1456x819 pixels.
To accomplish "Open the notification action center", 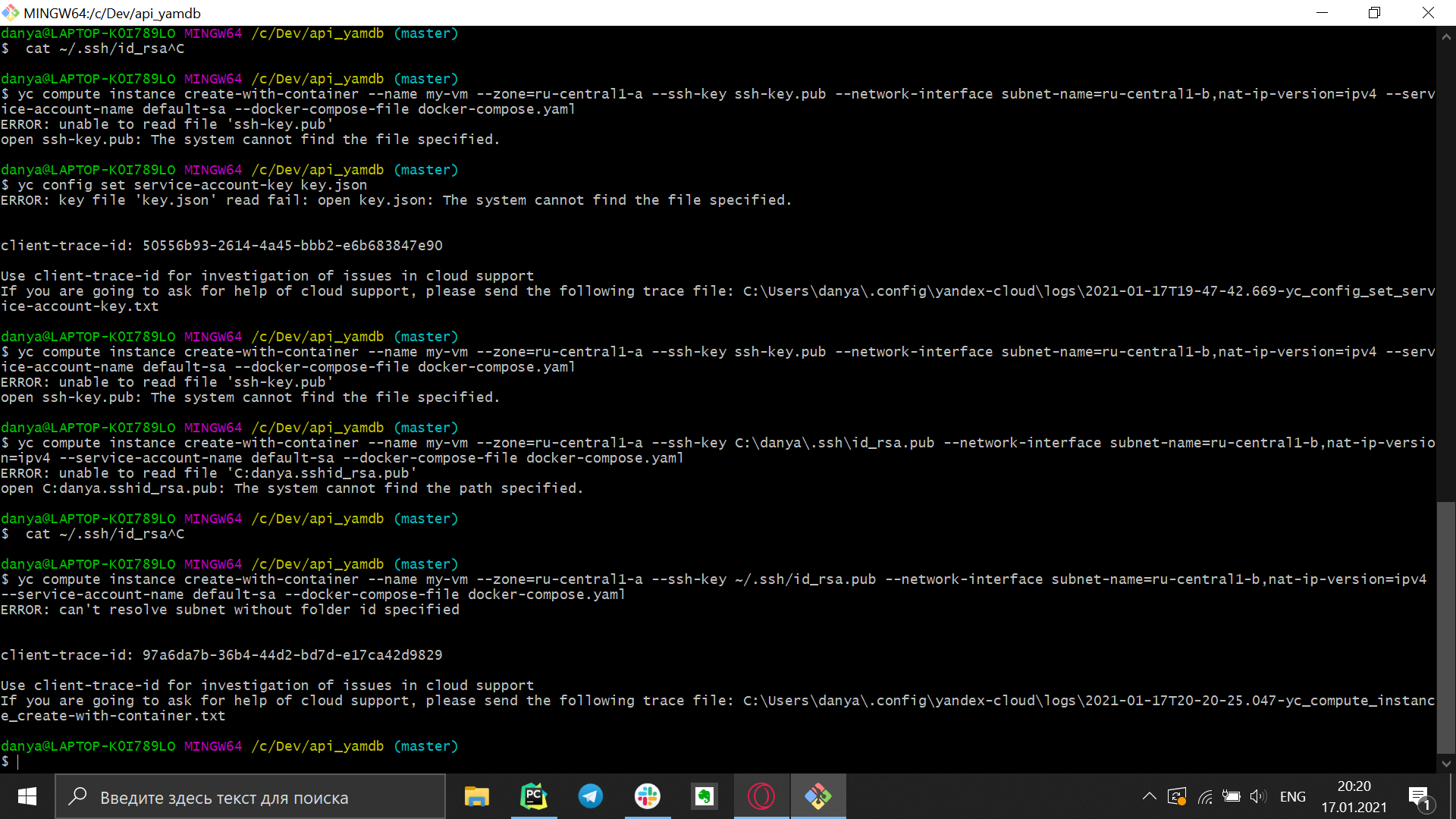I will click(x=1419, y=796).
